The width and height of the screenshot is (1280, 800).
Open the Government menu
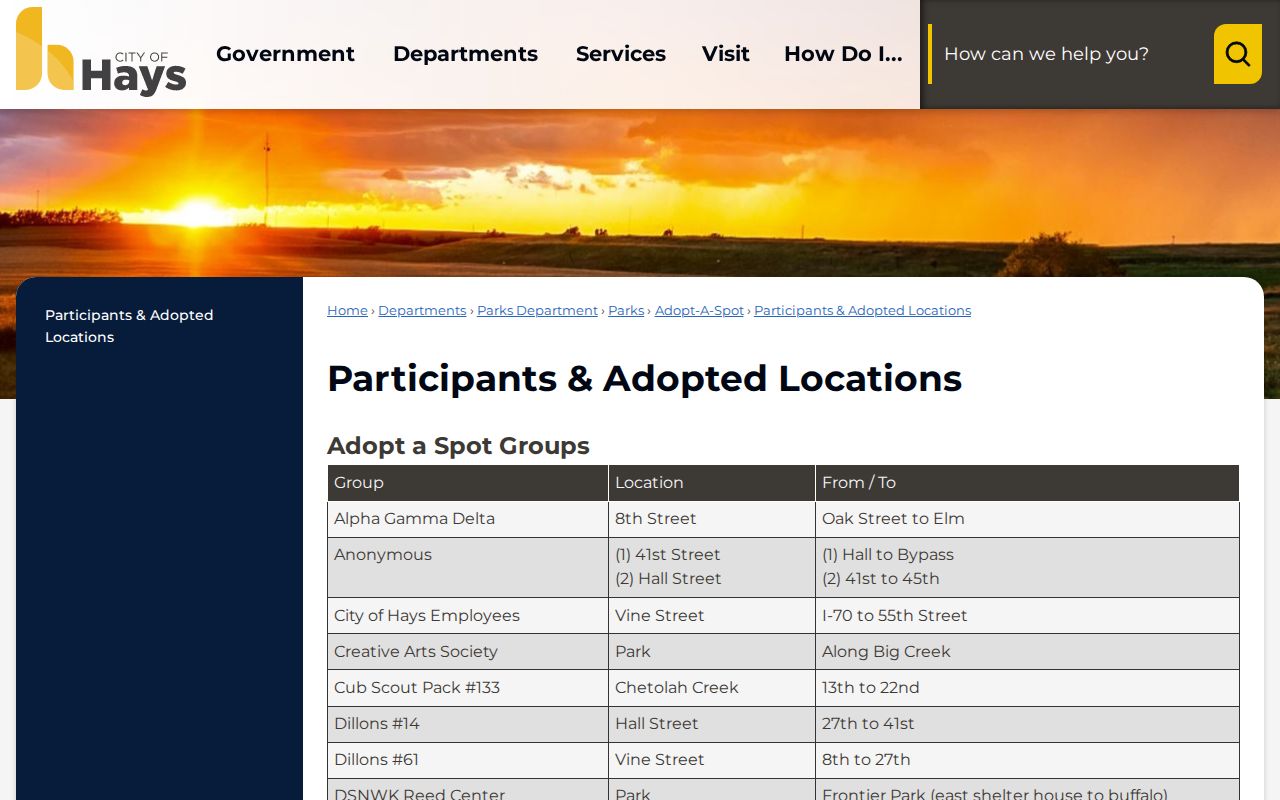pos(285,54)
